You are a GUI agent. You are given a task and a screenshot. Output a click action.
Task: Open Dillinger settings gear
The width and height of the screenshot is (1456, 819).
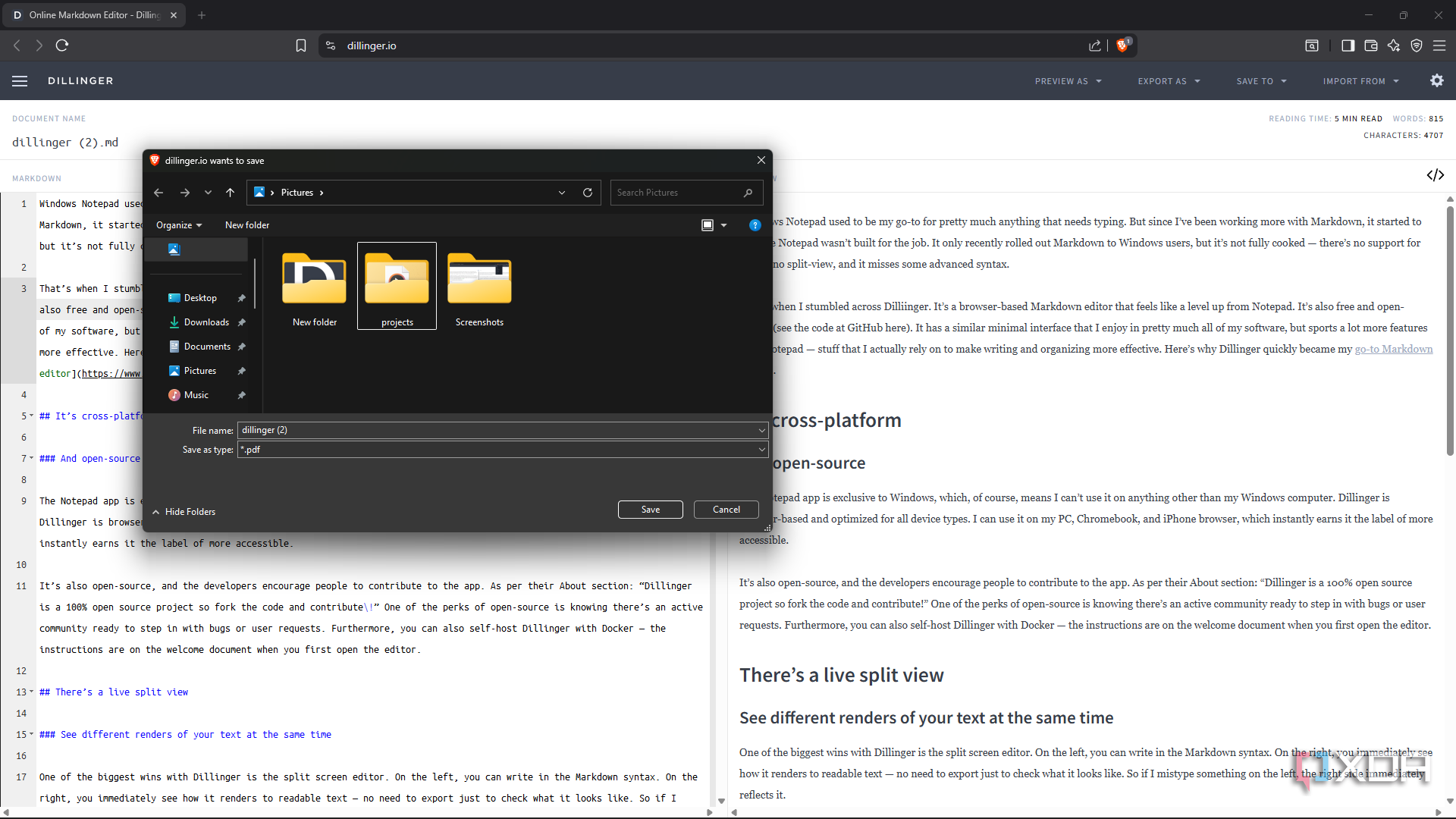click(x=1437, y=80)
